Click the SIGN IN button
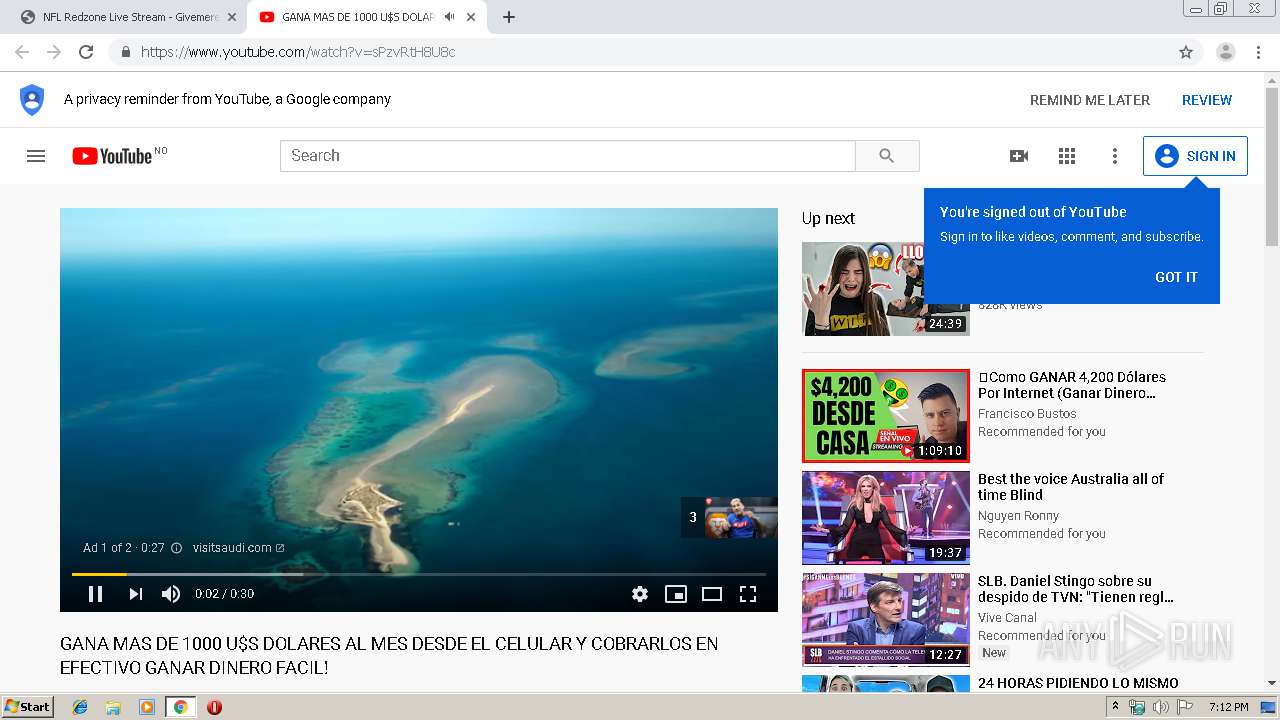 [1195, 156]
